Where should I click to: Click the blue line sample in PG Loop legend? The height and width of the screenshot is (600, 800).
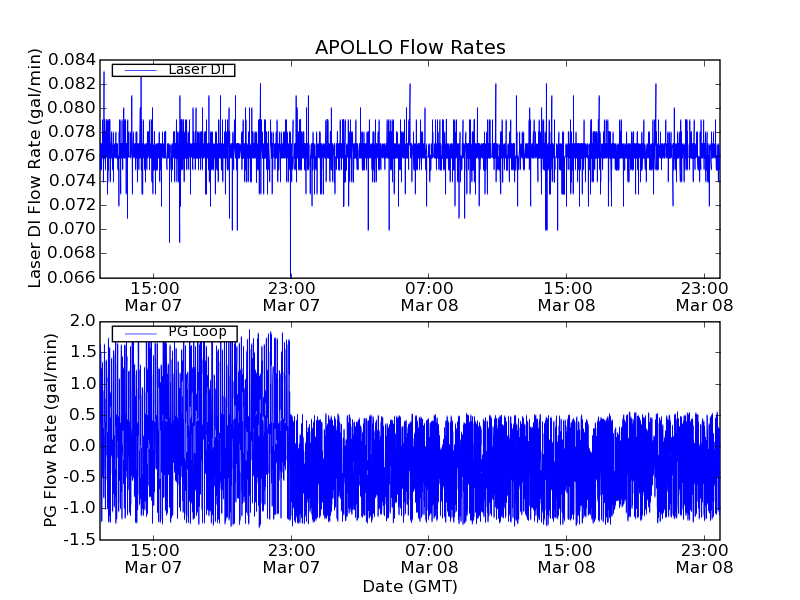tap(138, 333)
